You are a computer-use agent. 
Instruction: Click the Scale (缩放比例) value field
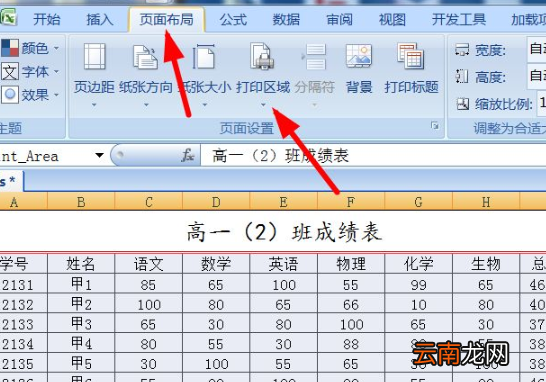(542, 103)
